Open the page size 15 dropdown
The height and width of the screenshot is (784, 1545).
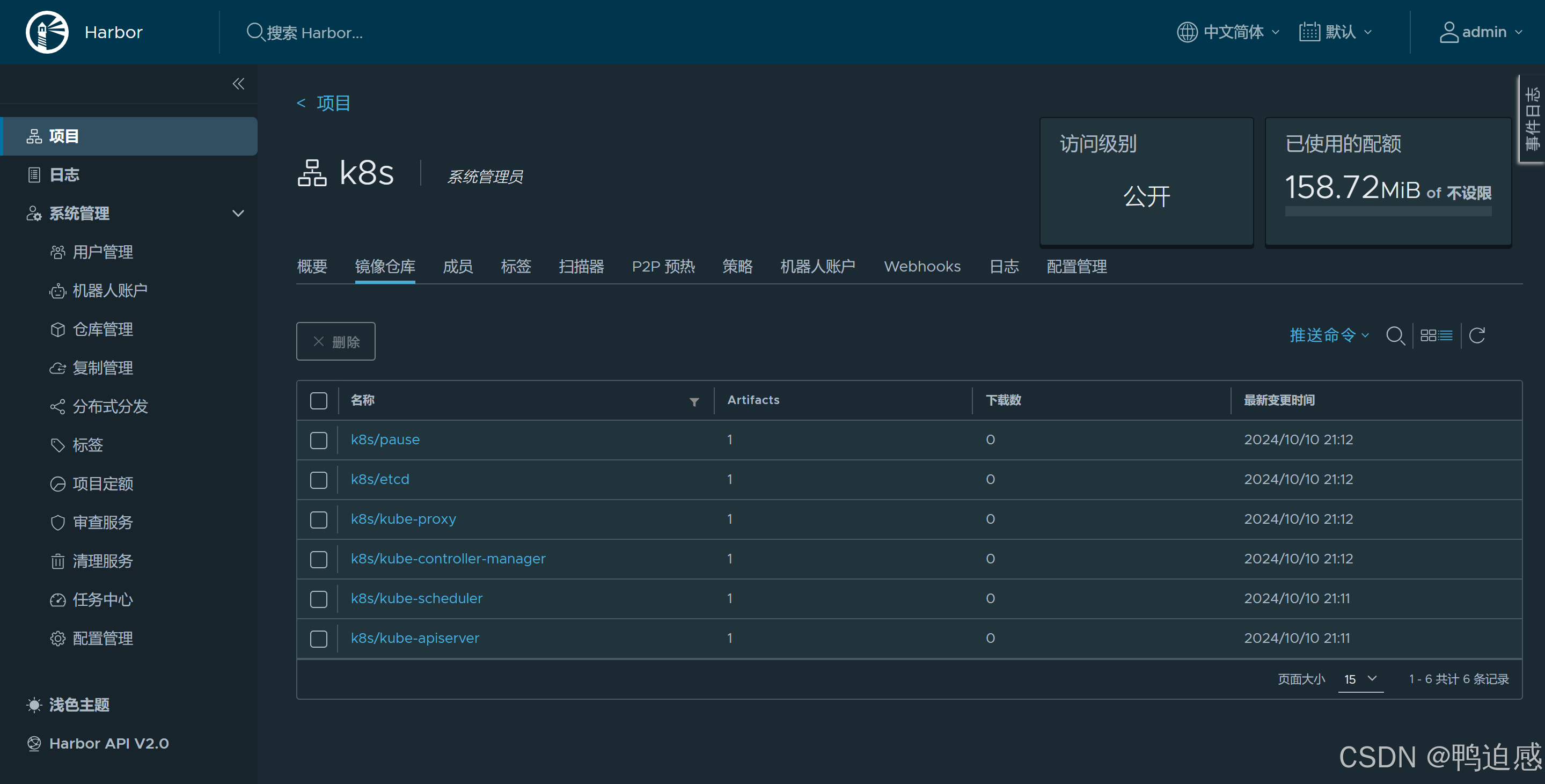(x=1360, y=679)
